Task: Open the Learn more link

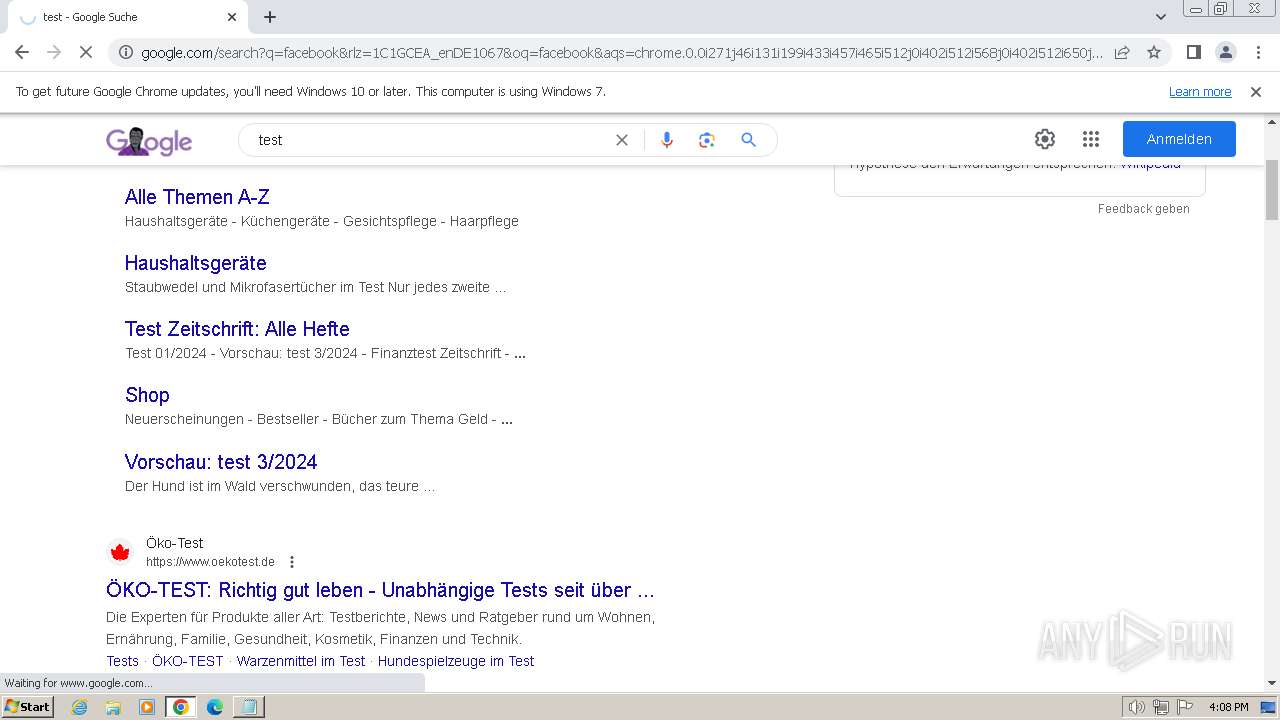Action: [x=1200, y=91]
